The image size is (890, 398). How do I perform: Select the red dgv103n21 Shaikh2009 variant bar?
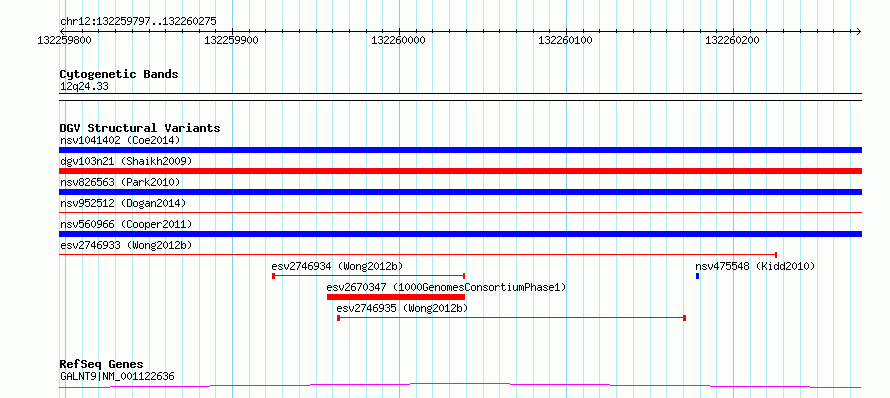coord(460,171)
